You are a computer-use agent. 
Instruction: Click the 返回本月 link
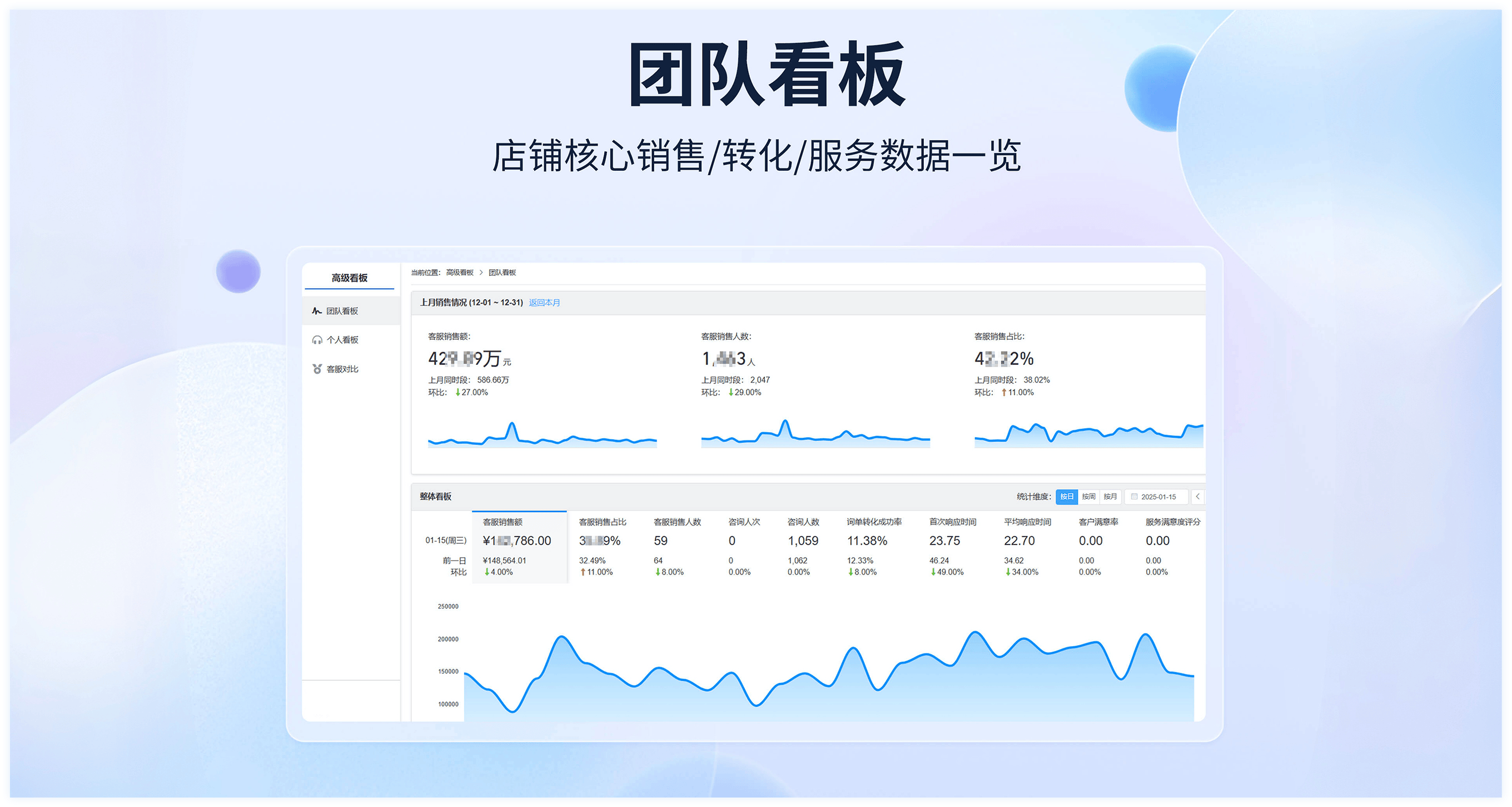coord(544,303)
